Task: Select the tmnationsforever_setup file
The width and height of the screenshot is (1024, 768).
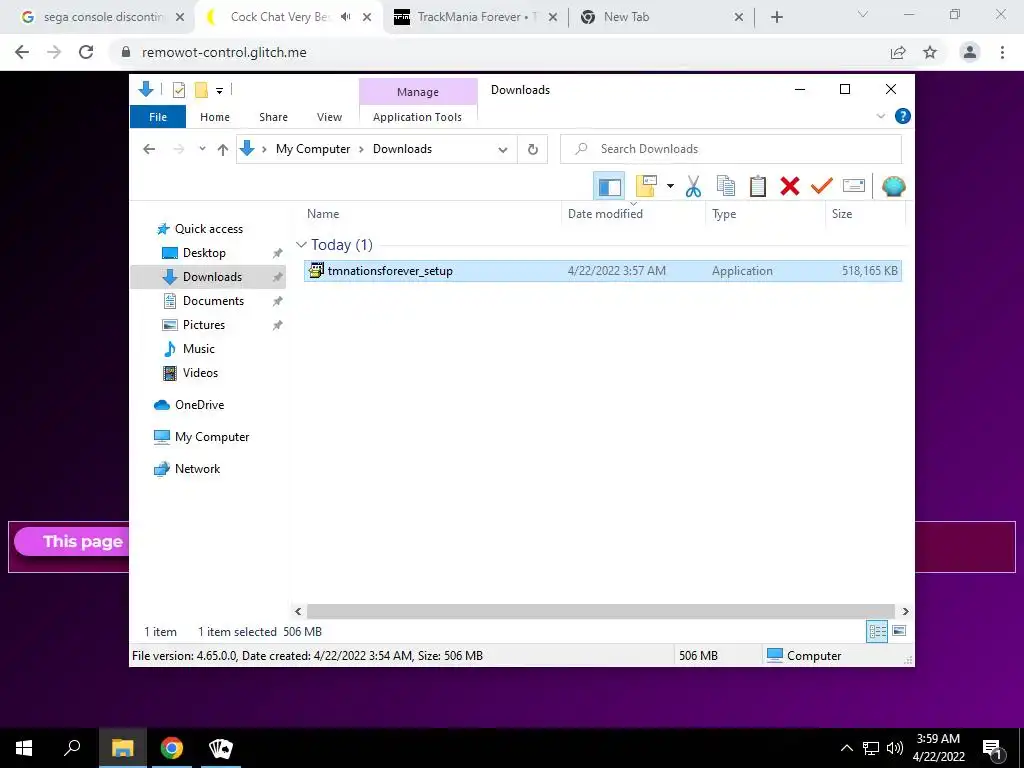Action: pyautogui.click(x=602, y=270)
